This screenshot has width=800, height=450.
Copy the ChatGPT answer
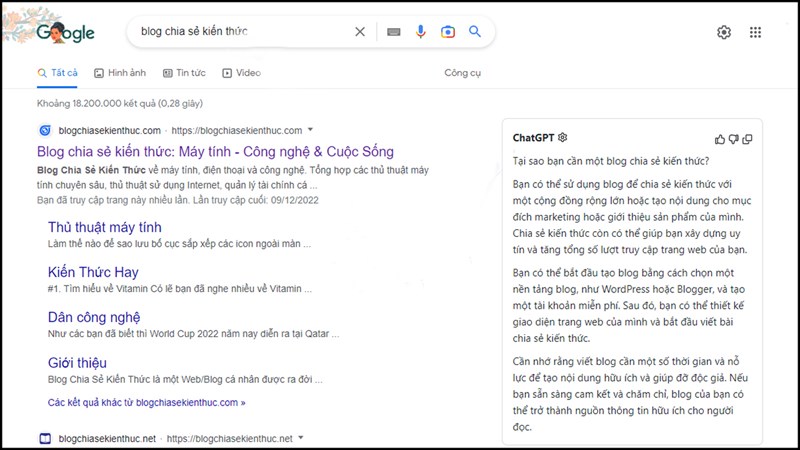(747, 139)
